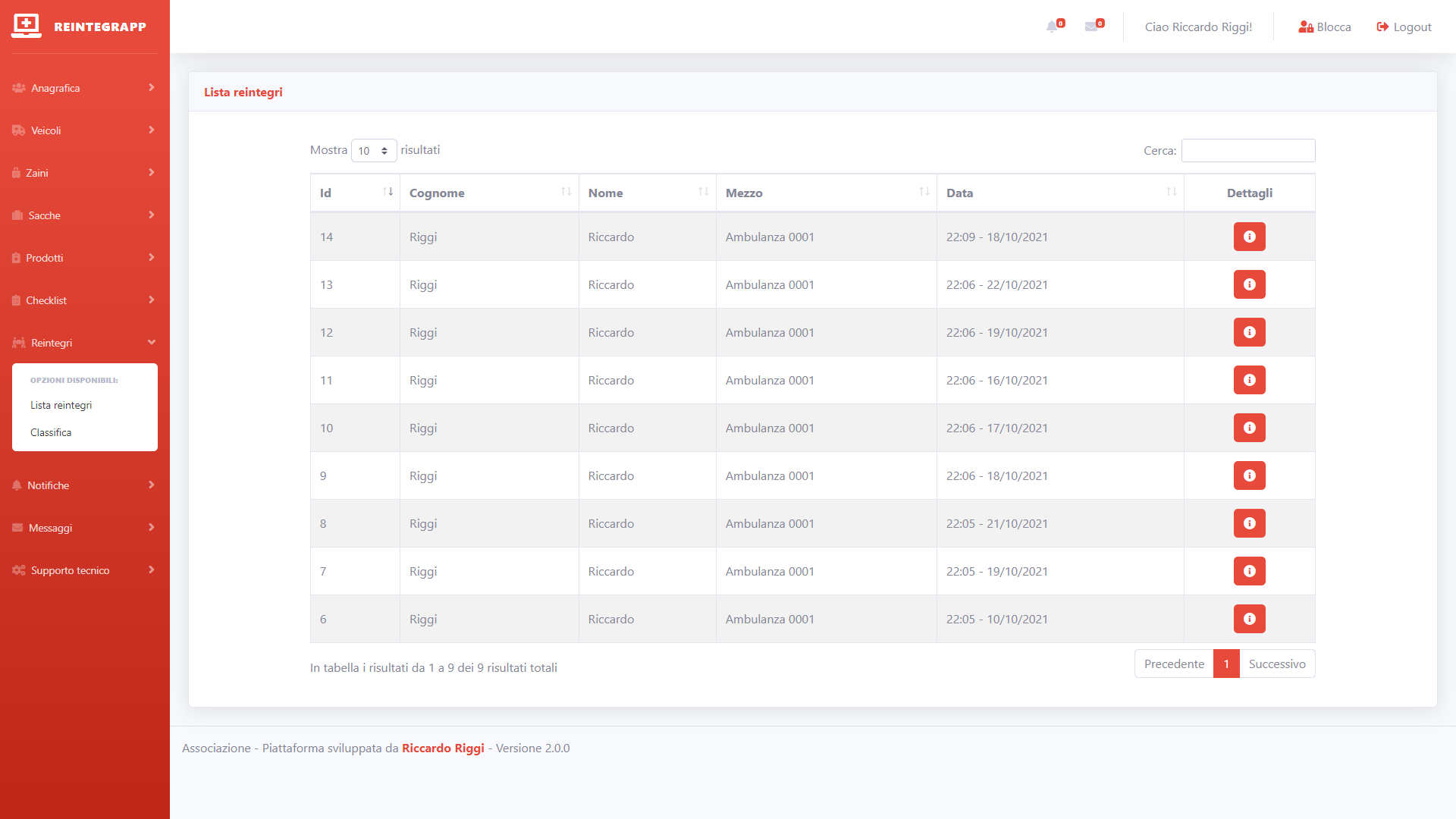Click the Logout arrow icon
Screen dimensions: 1456x819
[x=1382, y=27]
